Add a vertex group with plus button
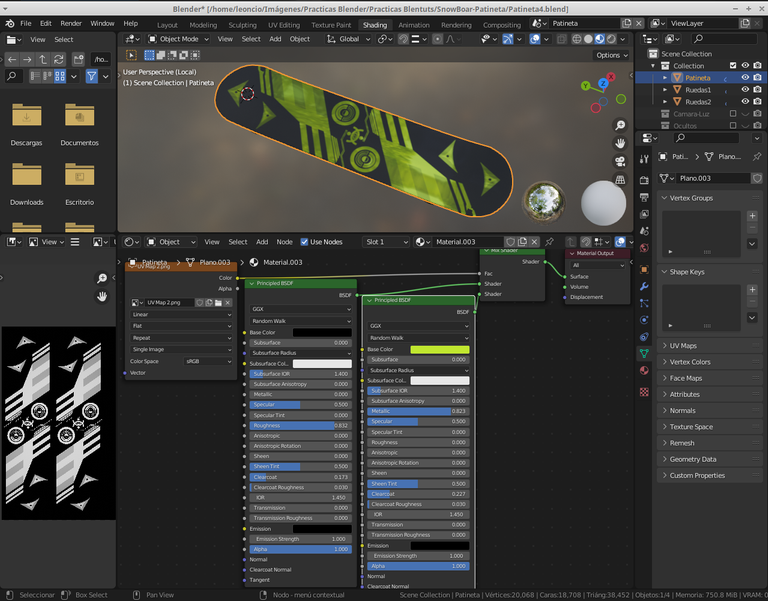 752,215
